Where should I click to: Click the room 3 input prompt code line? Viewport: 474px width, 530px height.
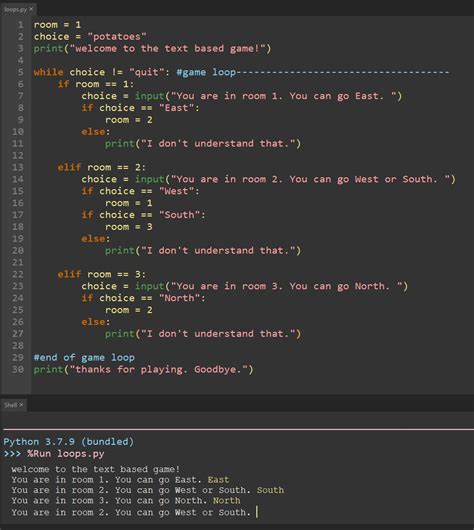click(245, 286)
